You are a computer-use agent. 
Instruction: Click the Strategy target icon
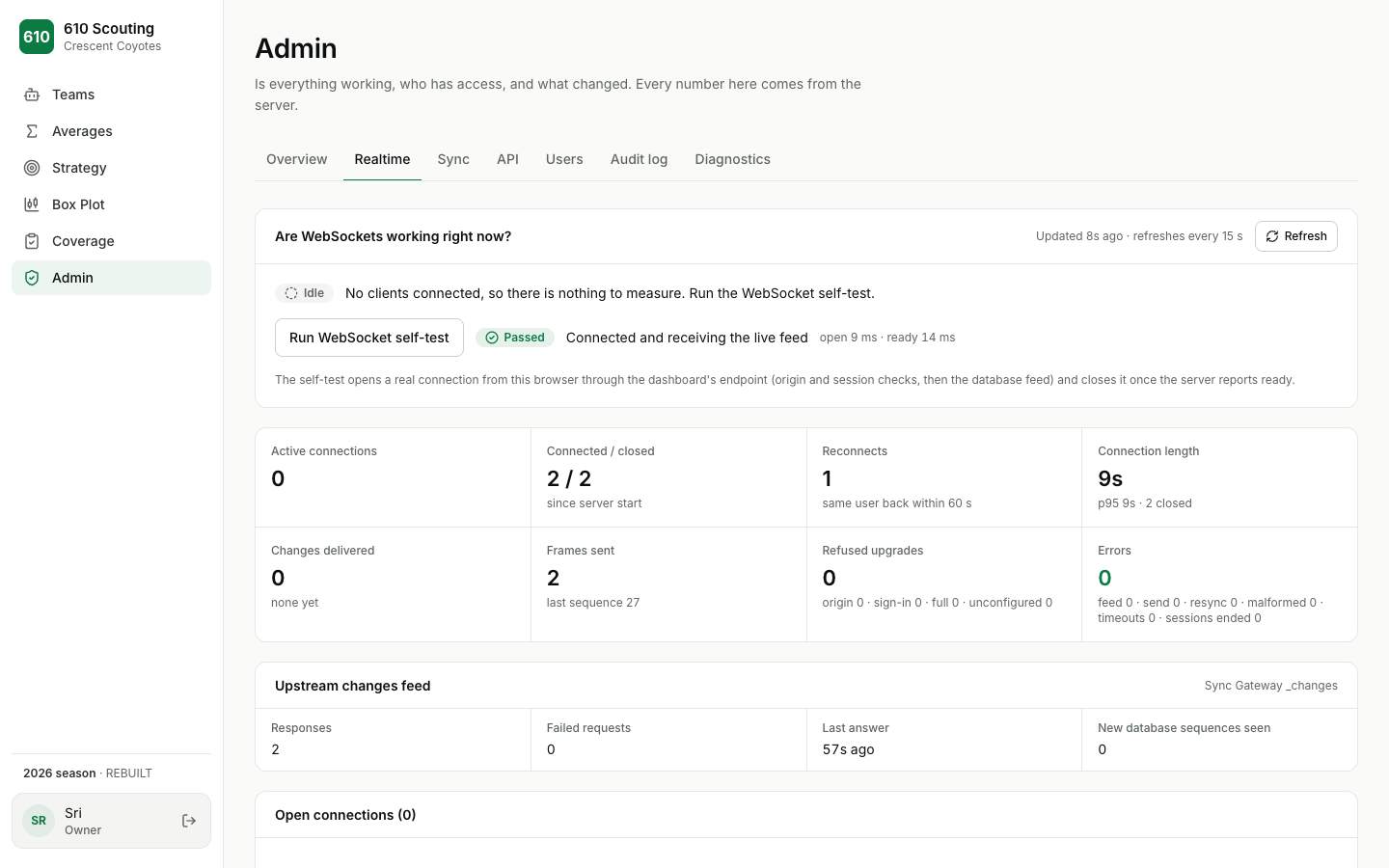(32, 168)
